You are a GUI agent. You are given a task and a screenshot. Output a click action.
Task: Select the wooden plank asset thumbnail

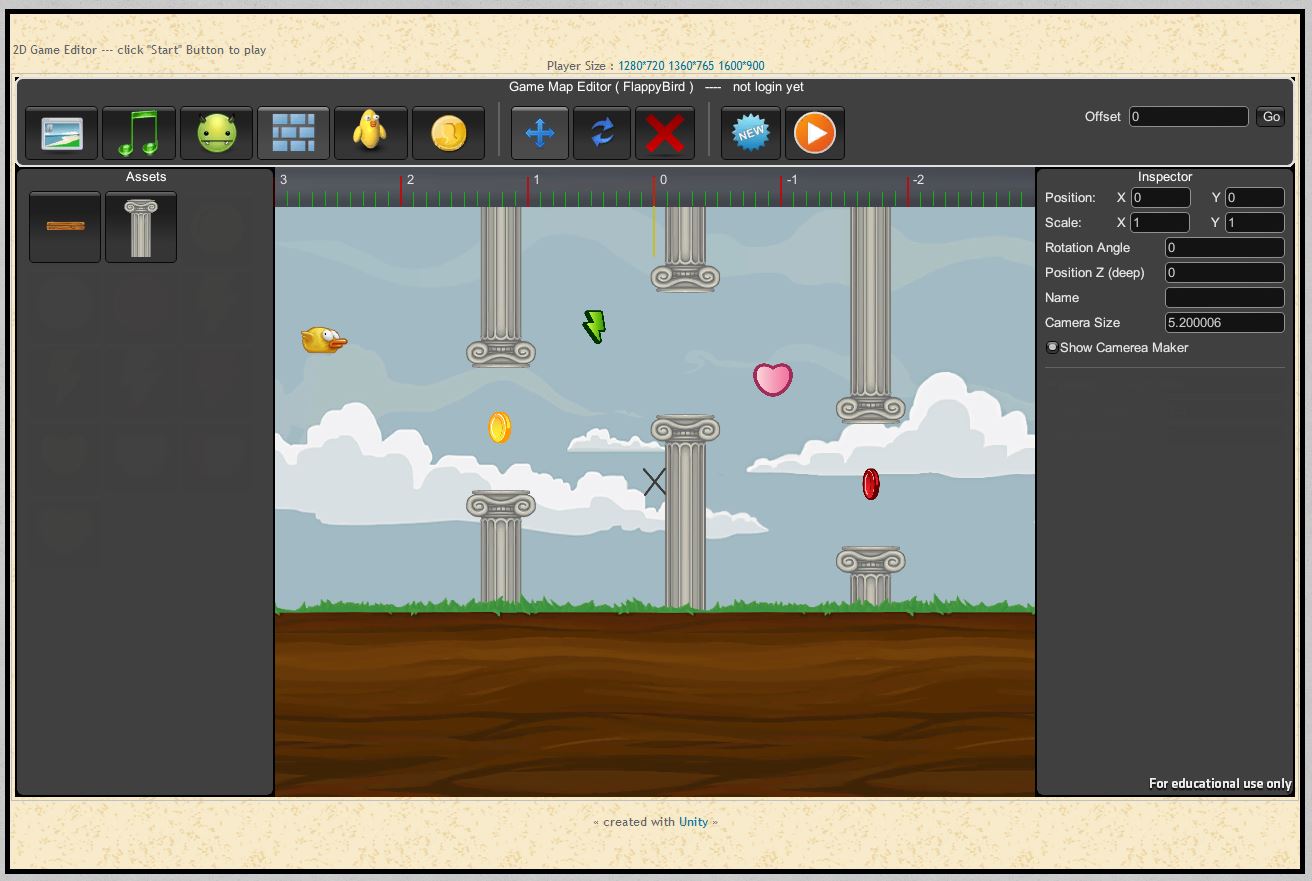[65, 227]
